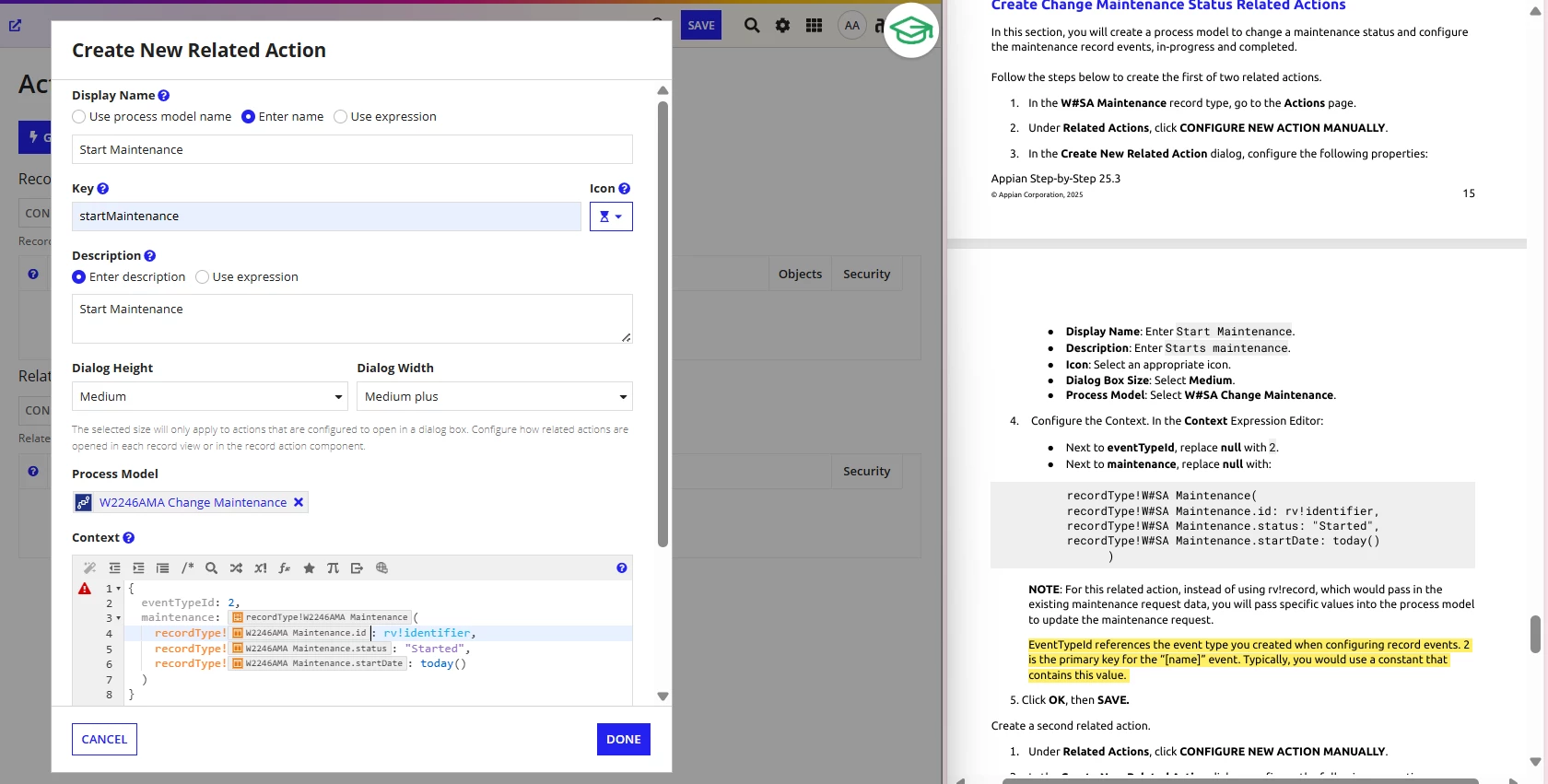
Task: Click the Display Name text field
Action: click(352, 149)
